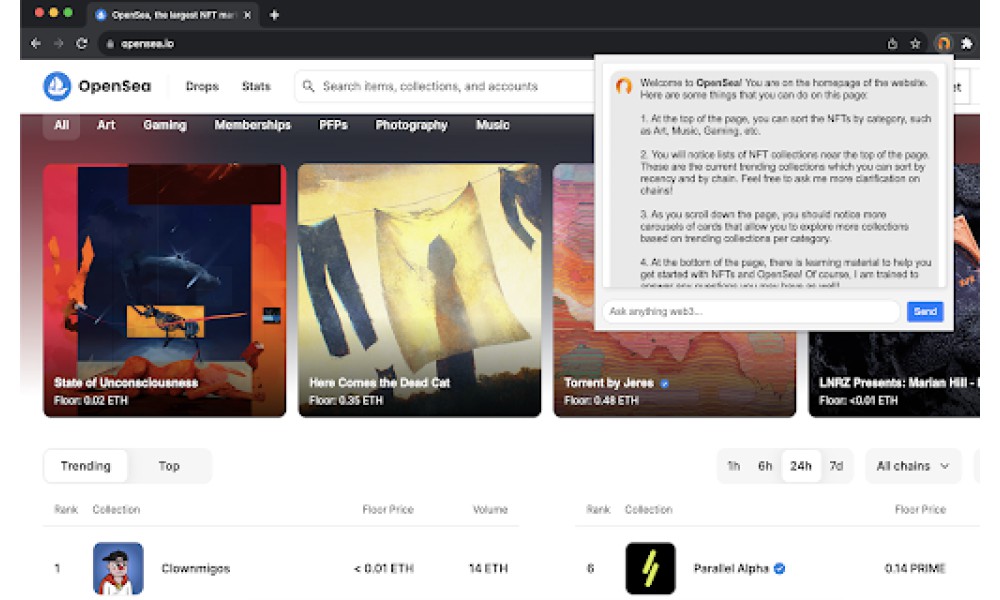Go back using the browser back arrow
This screenshot has height=600, width=1000.
[36, 43]
